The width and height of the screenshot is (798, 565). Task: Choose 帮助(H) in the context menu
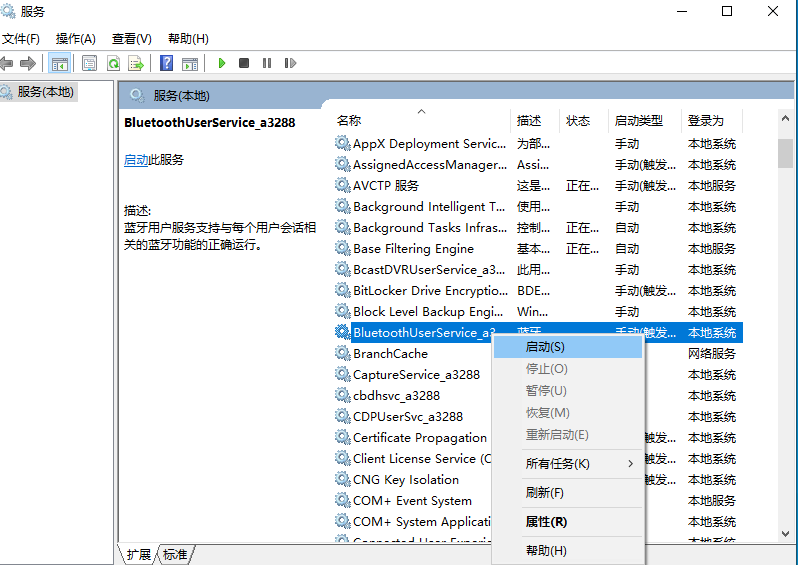click(568, 551)
